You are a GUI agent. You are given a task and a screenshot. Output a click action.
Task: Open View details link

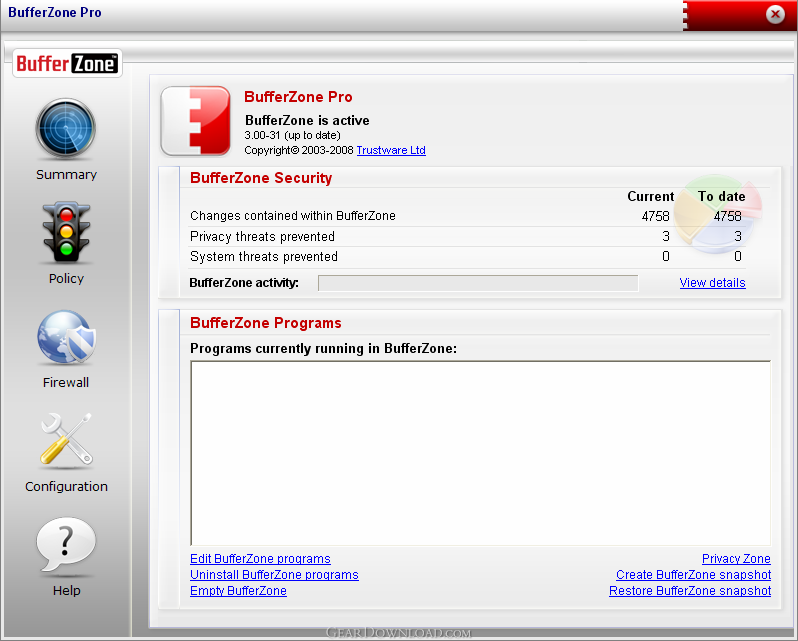click(712, 283)
